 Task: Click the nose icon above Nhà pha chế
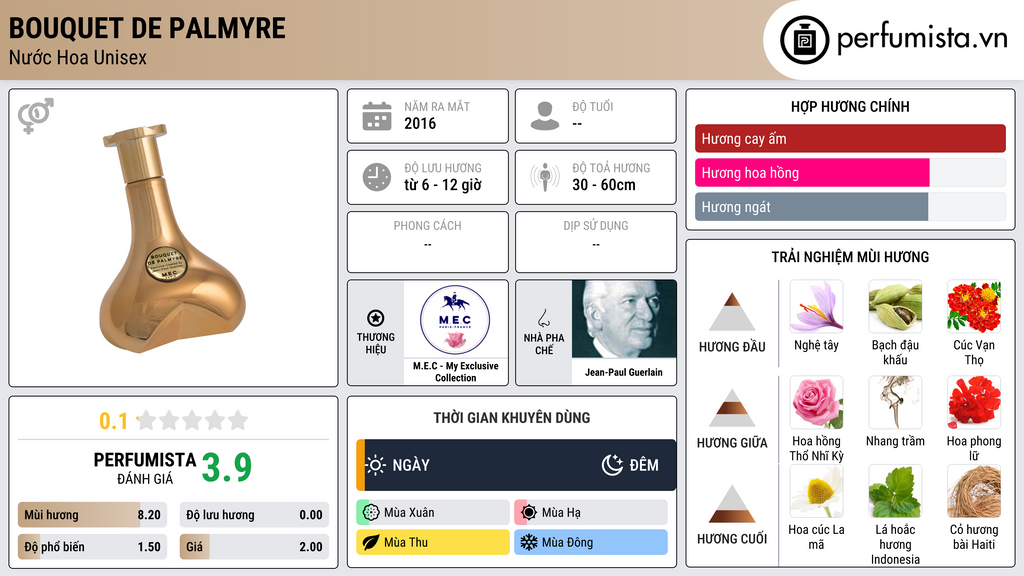point(543,318)
